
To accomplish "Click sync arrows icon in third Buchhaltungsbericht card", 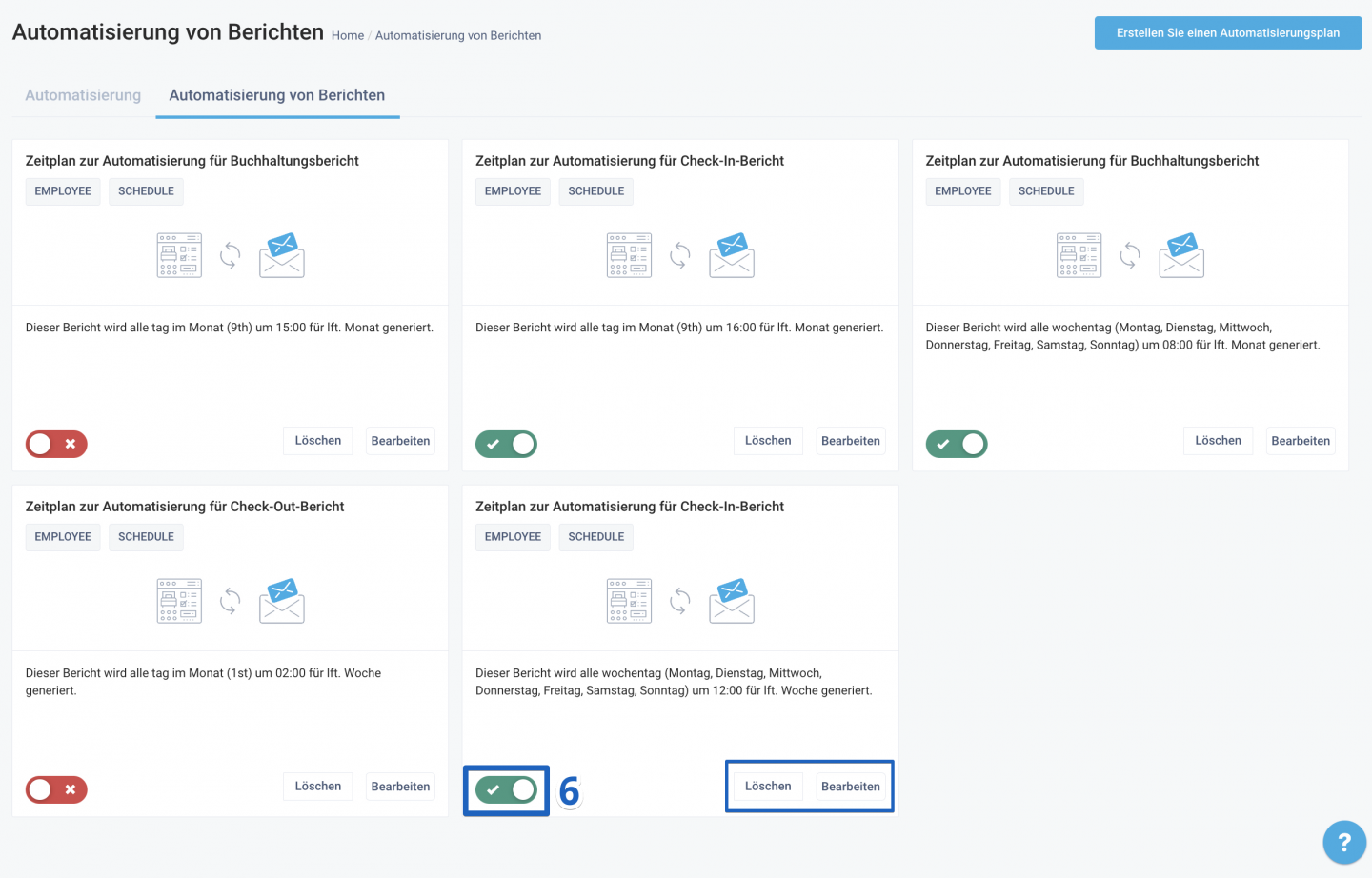I will (1130, 255).
